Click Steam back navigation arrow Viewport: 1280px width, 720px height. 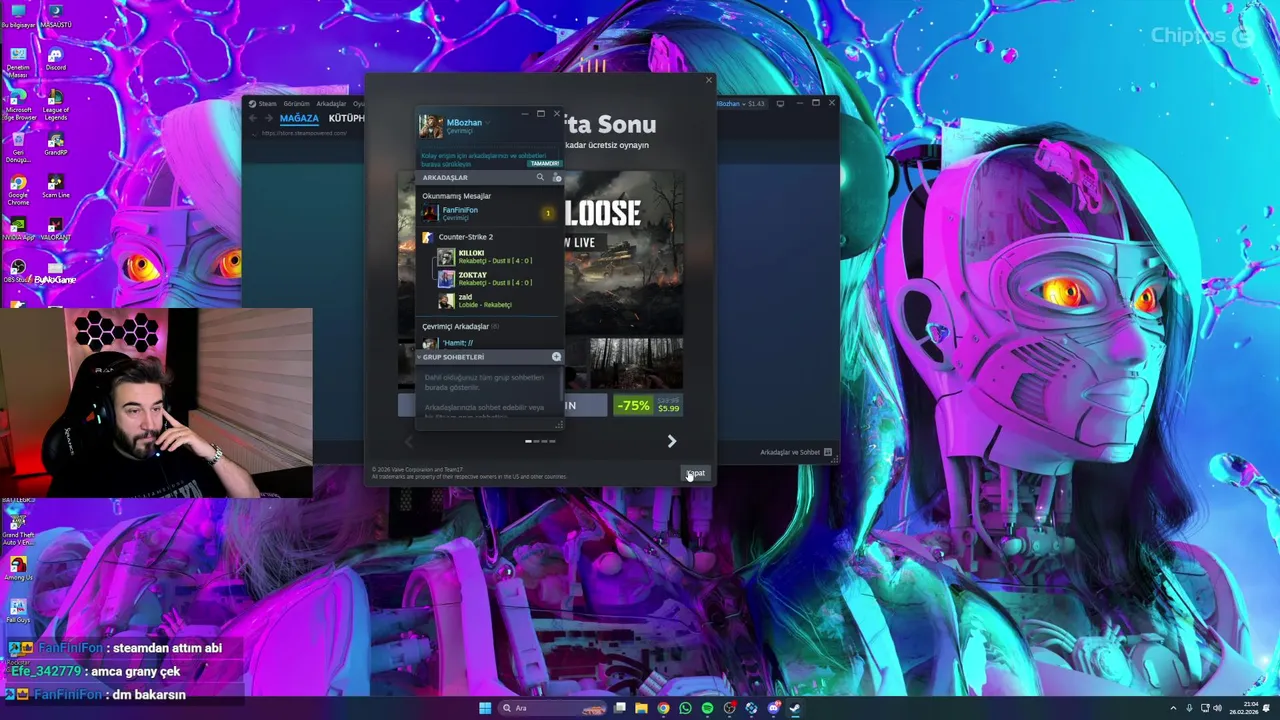[x=253, y=118]
